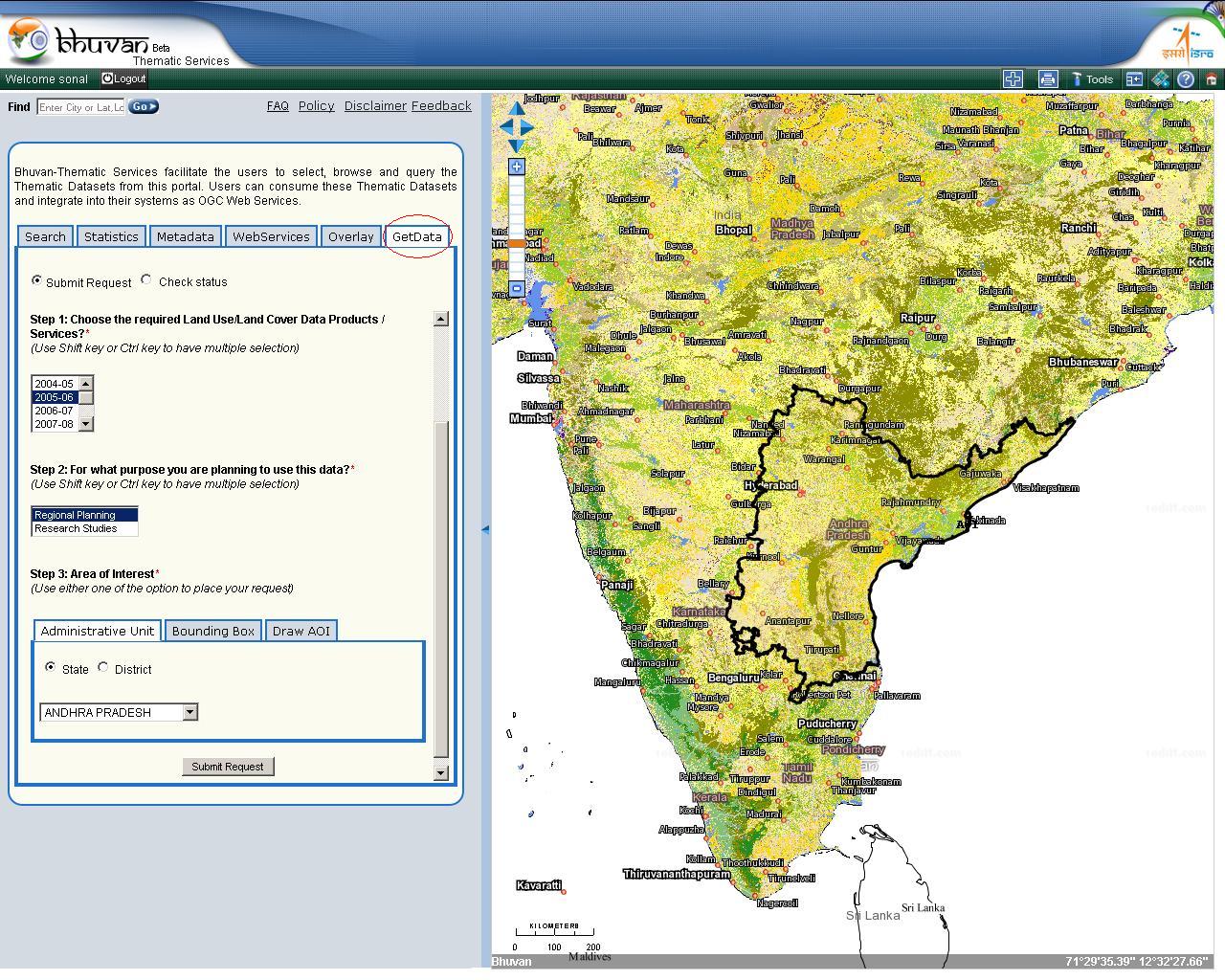Switch to the Overlay tab
This screenshot has height=980, width=1225.
tap(351, 236)
